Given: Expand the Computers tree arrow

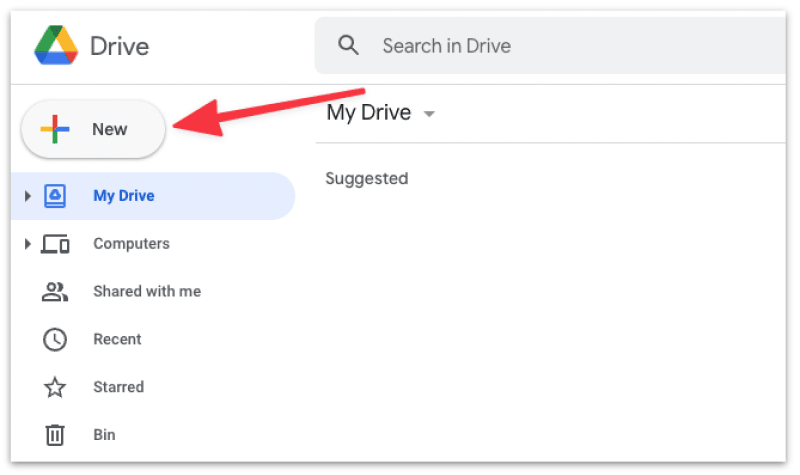Looking at the screenshot, I should click(28, 244).
